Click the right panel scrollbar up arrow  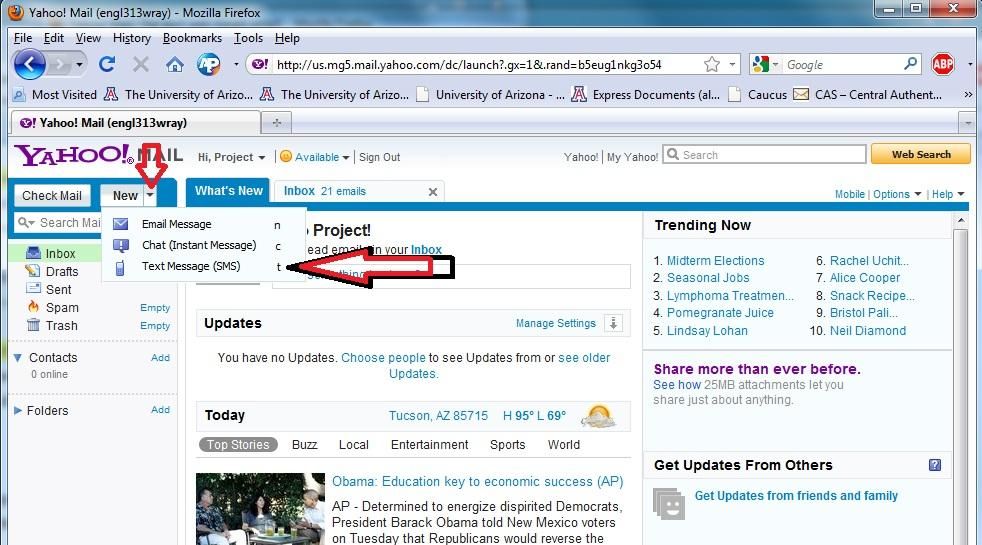click(961, 221)
